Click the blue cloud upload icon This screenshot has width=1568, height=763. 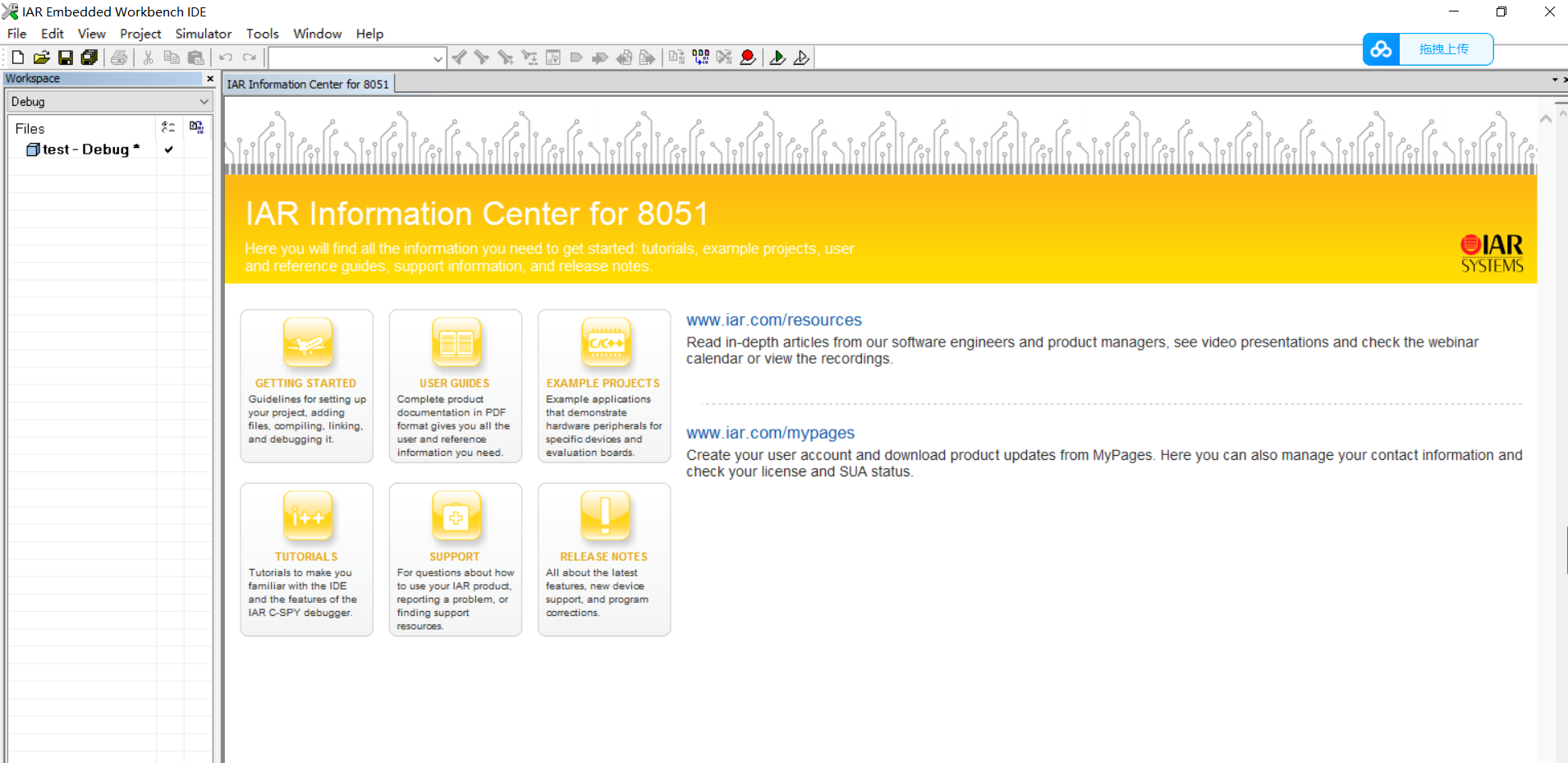tap(1381, 49)
